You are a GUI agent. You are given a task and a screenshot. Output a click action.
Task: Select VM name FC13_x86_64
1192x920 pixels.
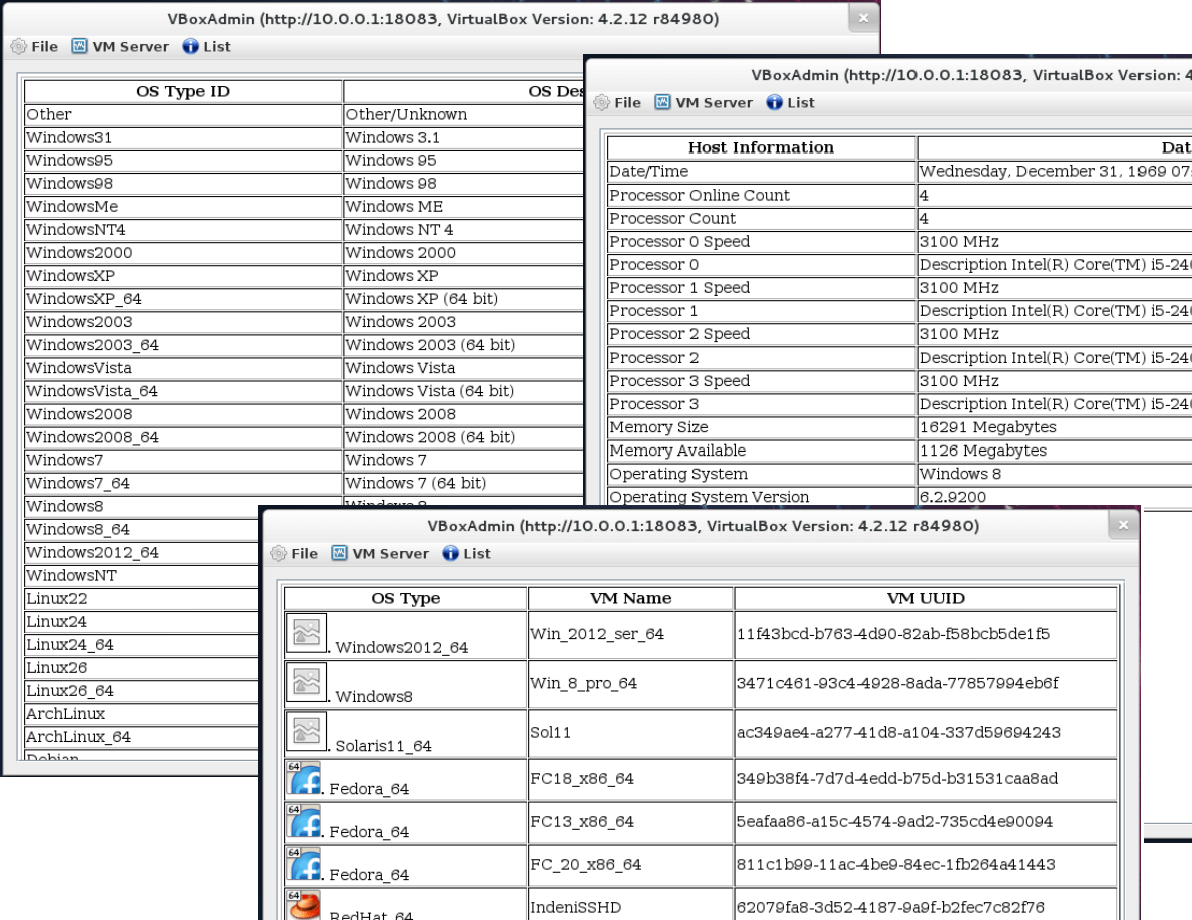[x=582, y=822]
